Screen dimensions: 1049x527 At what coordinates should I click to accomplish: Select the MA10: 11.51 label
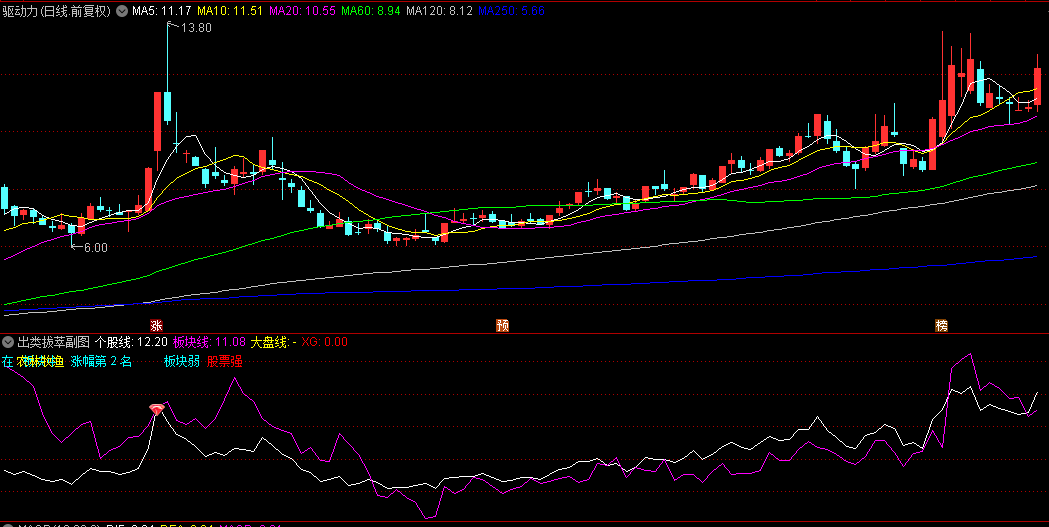coord(230,11)
